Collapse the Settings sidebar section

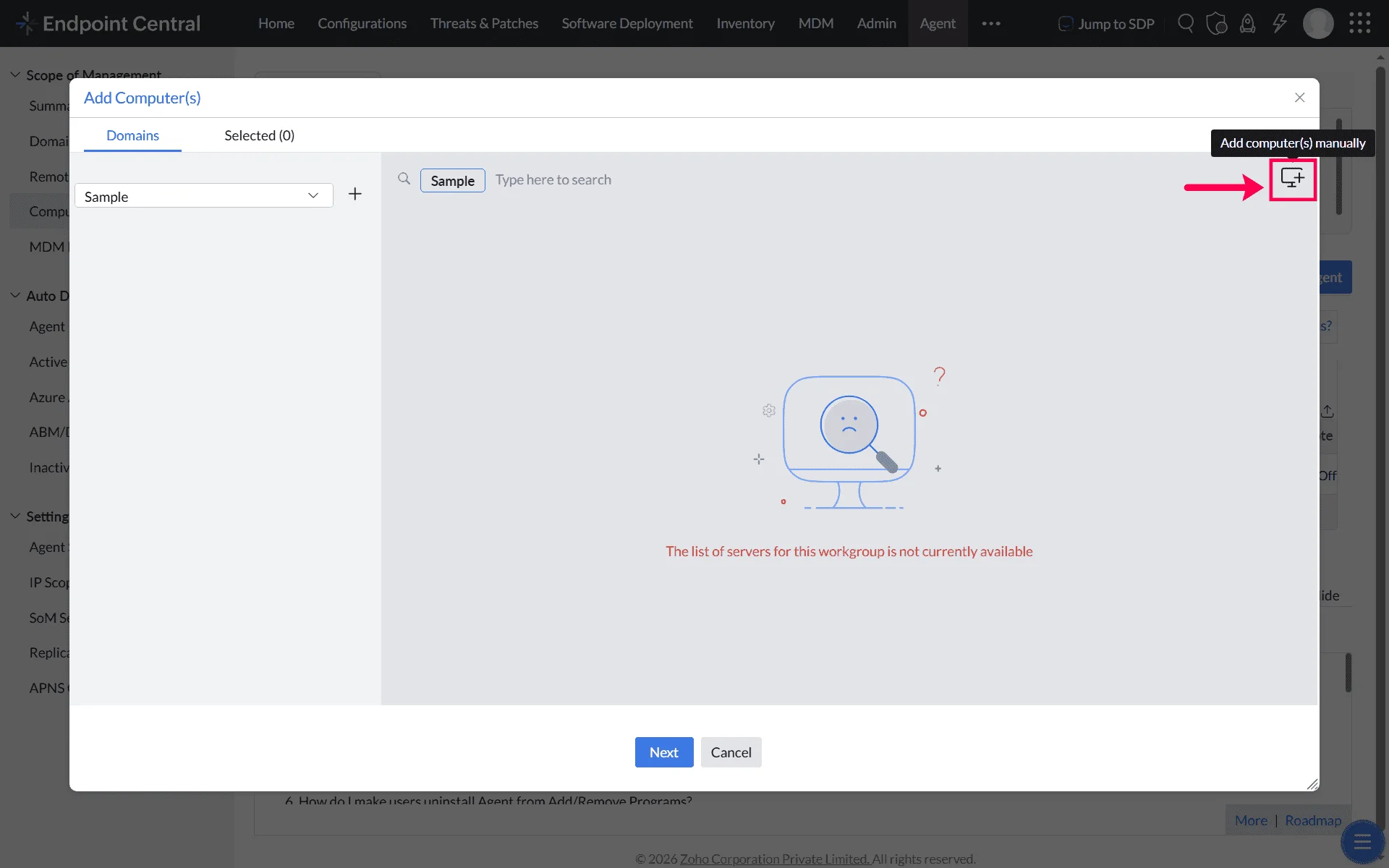click(15, 516)
